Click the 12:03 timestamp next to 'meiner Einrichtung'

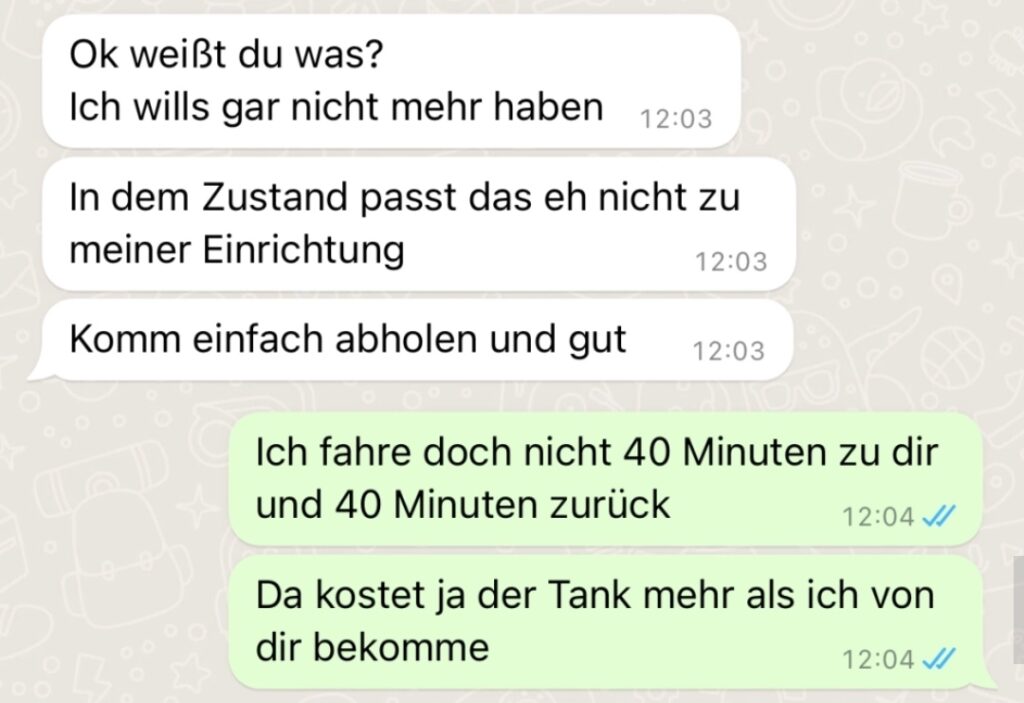(x=731, y=262)
